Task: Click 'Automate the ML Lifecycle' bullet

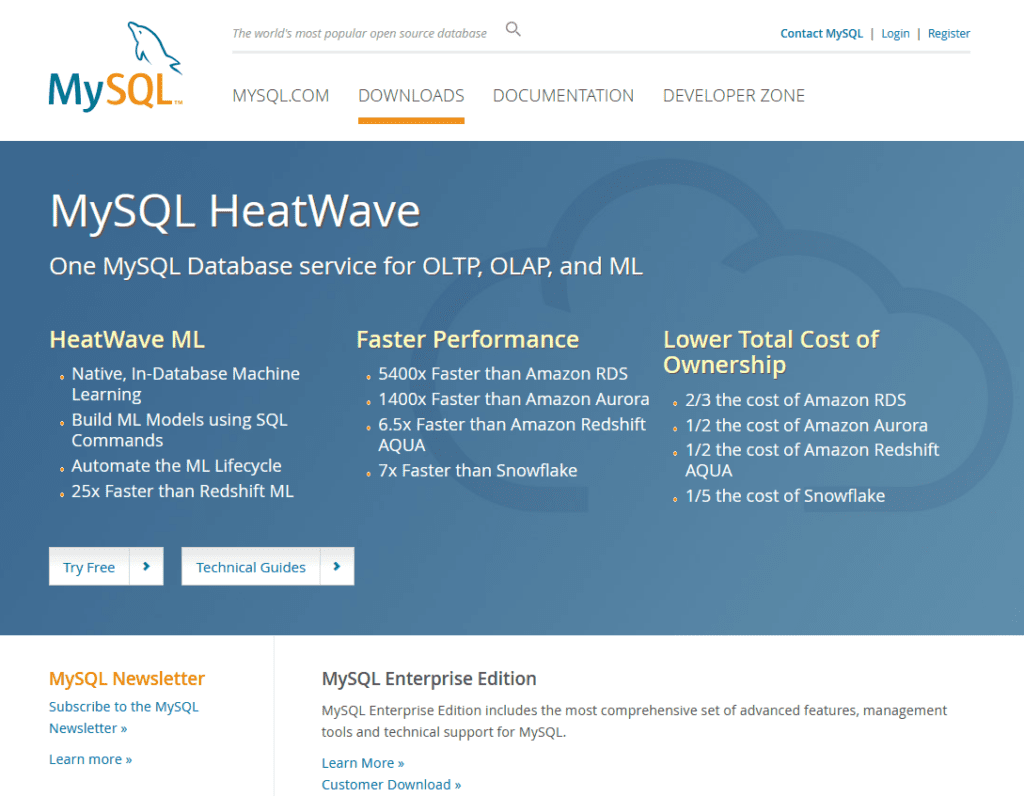Action: click(176, 466)
